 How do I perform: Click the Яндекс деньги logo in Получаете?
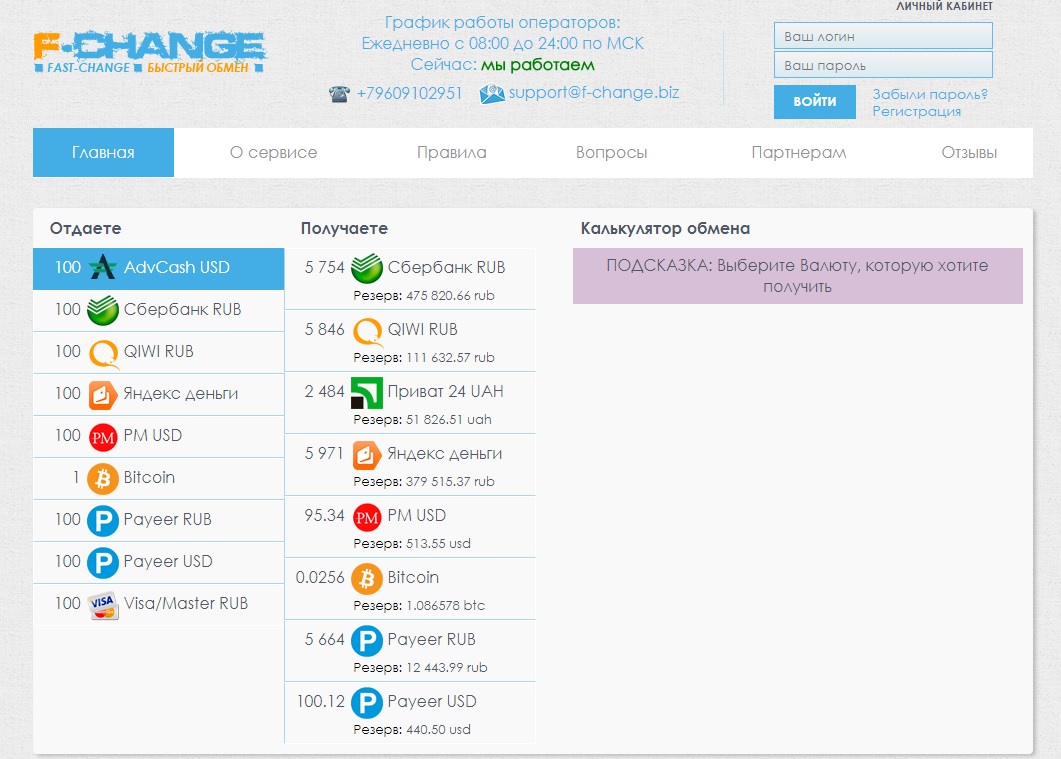(x=367, y=455)
